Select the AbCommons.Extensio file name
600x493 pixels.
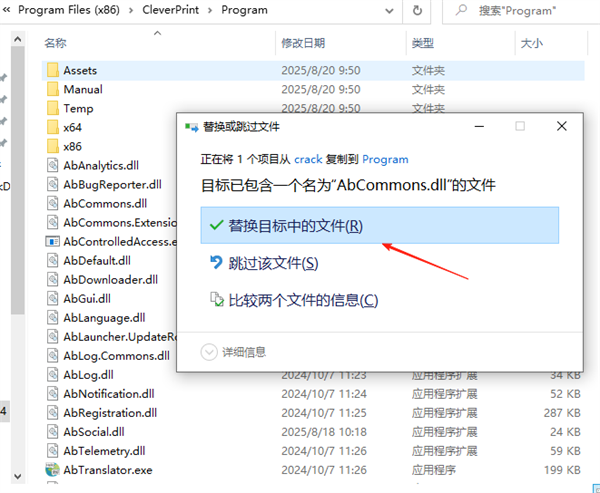(x=120, y=222)
